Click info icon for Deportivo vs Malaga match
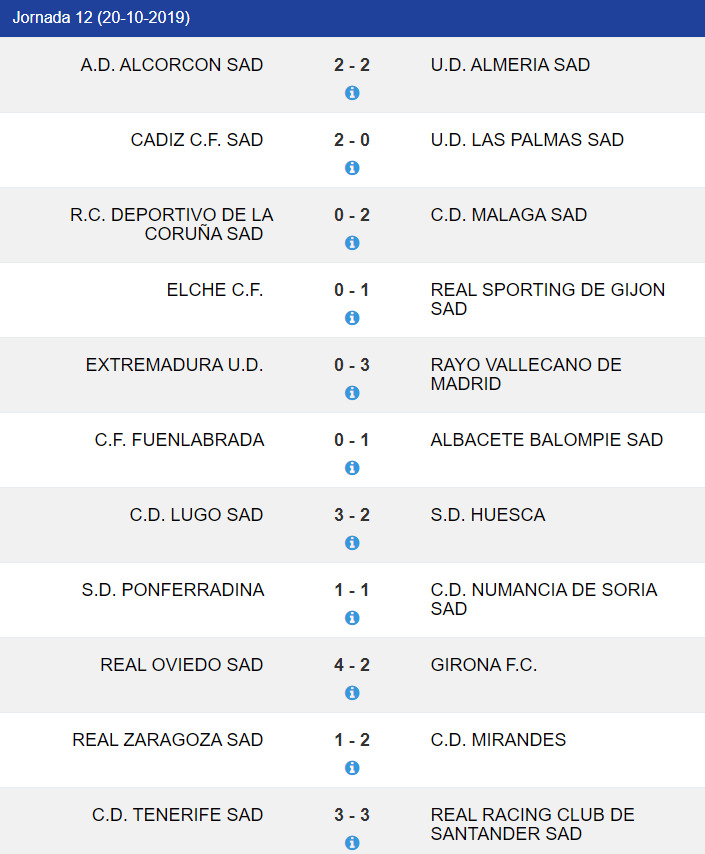 (x=352, y=243)
